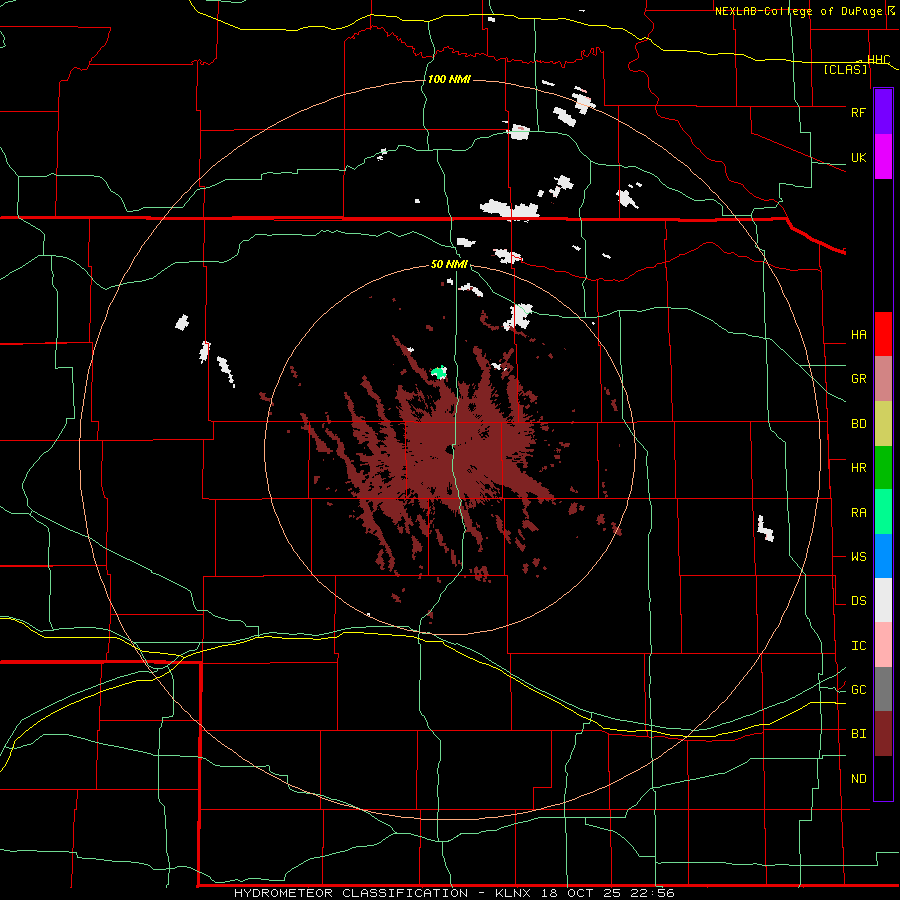Click the large brown biological echo cluster
Viewport: 900px width, 900px height.
tap(453, 453)
